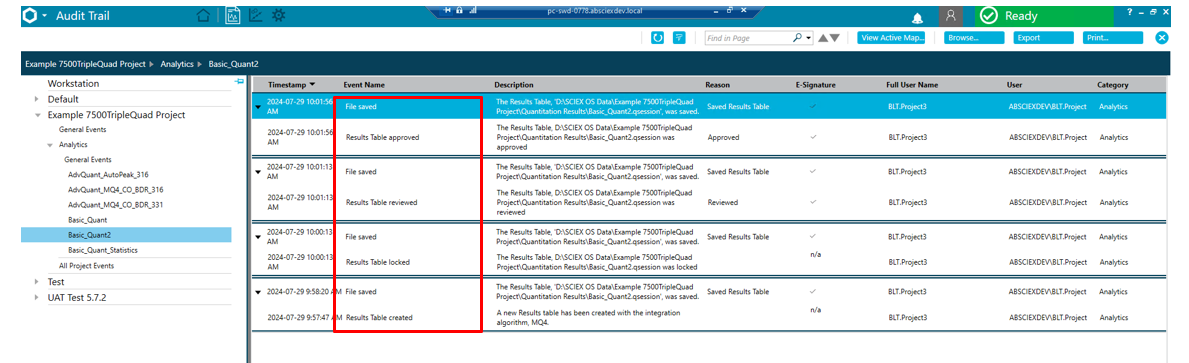Toggle the navigation pane pin icon
1189x363 pixels.
pyautogui.click(x=239, y=80)
